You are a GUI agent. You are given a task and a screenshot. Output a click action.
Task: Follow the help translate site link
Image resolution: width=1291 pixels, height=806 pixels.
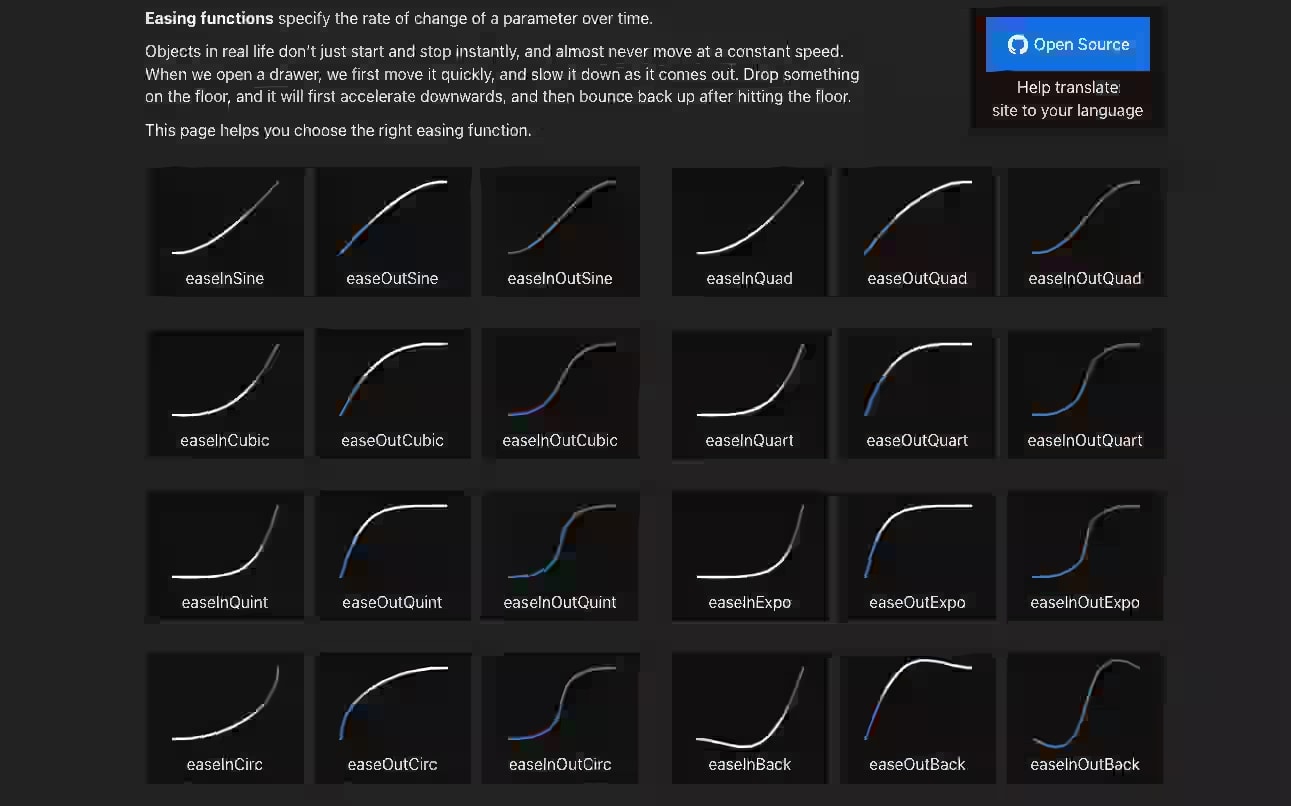[1067, 99]
